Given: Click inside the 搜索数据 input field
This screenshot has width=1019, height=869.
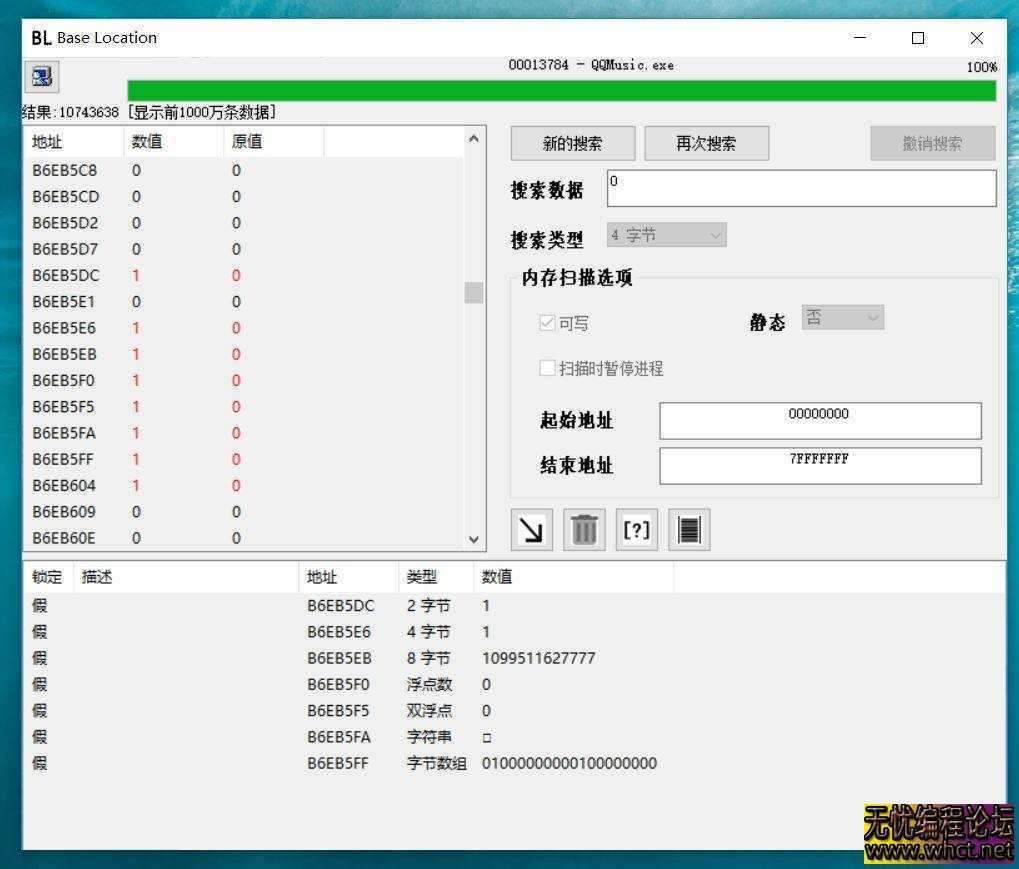Looking at the screenshot, I should (800, 189).
